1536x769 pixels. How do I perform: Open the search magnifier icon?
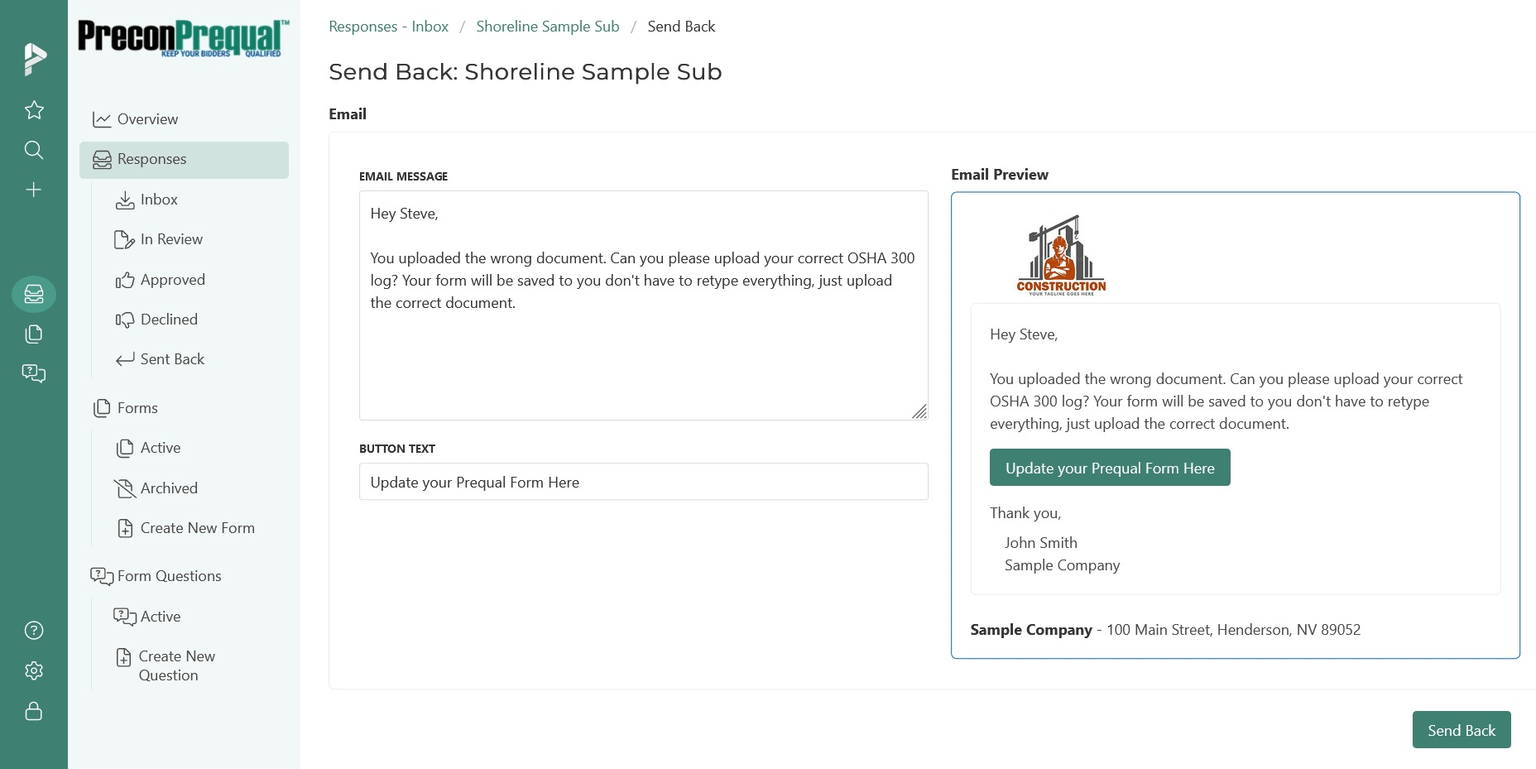[x=34, y=150]
